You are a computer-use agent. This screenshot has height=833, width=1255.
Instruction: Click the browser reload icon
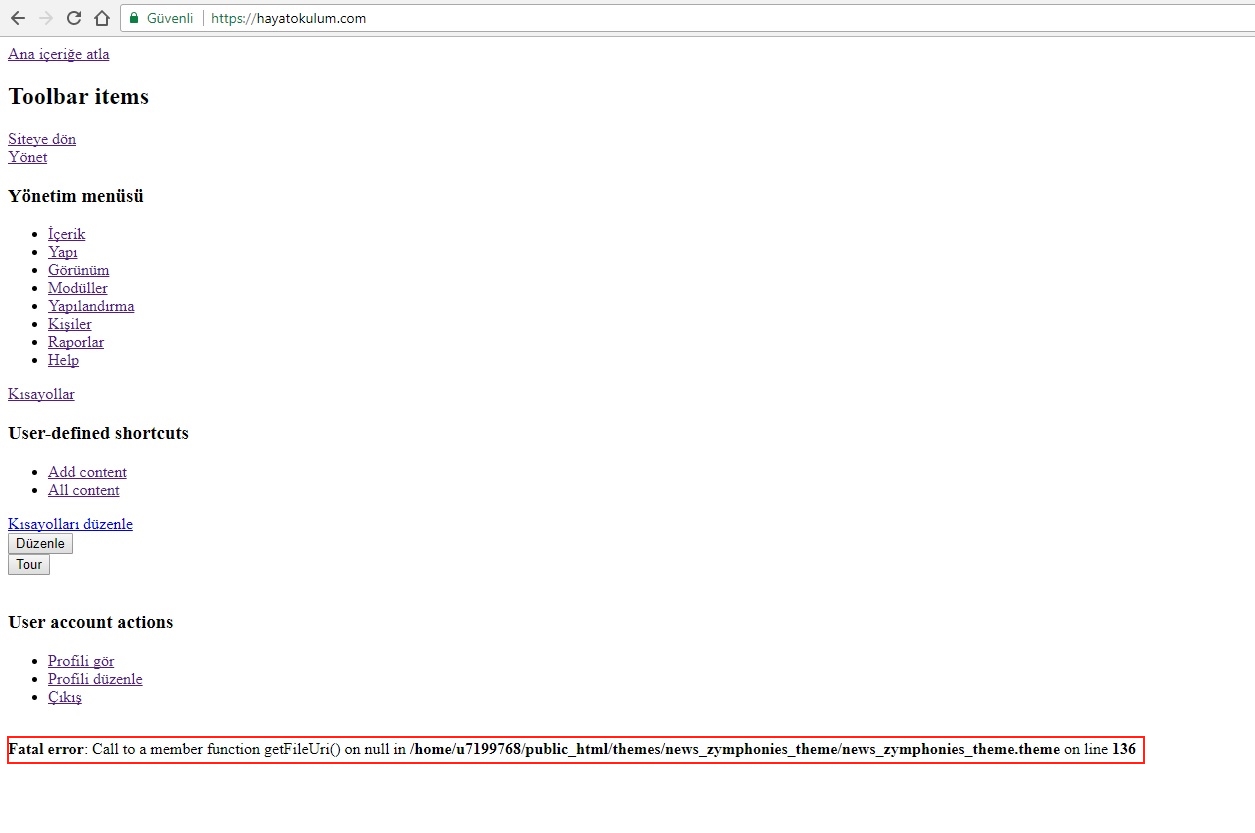73,18
